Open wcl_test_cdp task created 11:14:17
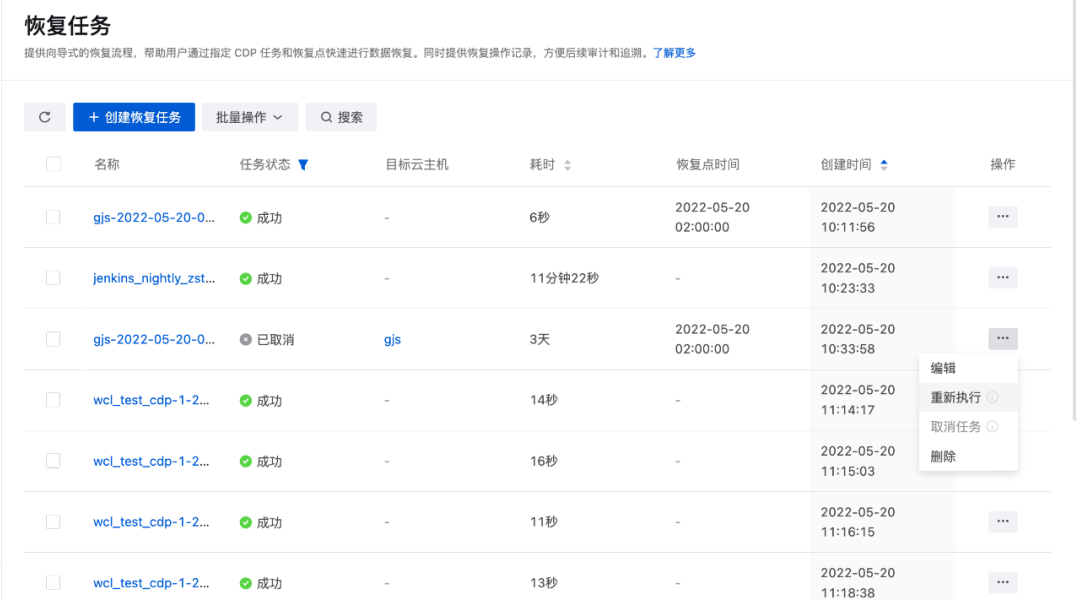1076x600 pixels. click(151, 400)
